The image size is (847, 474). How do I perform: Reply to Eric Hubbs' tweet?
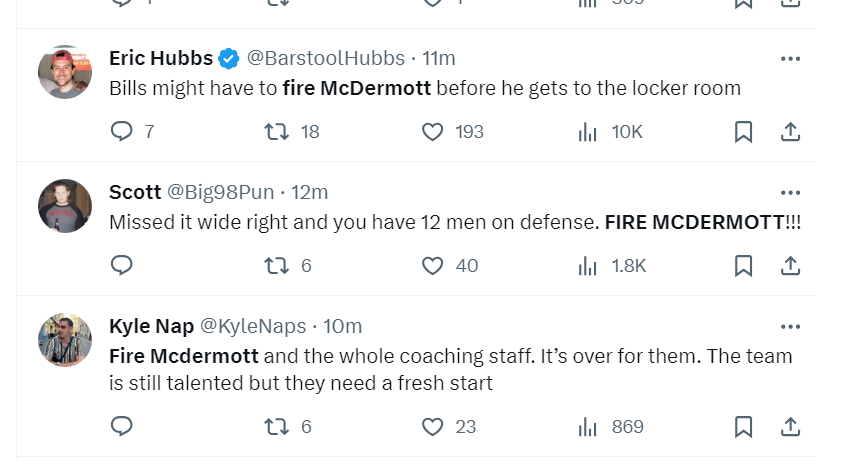(x=121, y=132)
